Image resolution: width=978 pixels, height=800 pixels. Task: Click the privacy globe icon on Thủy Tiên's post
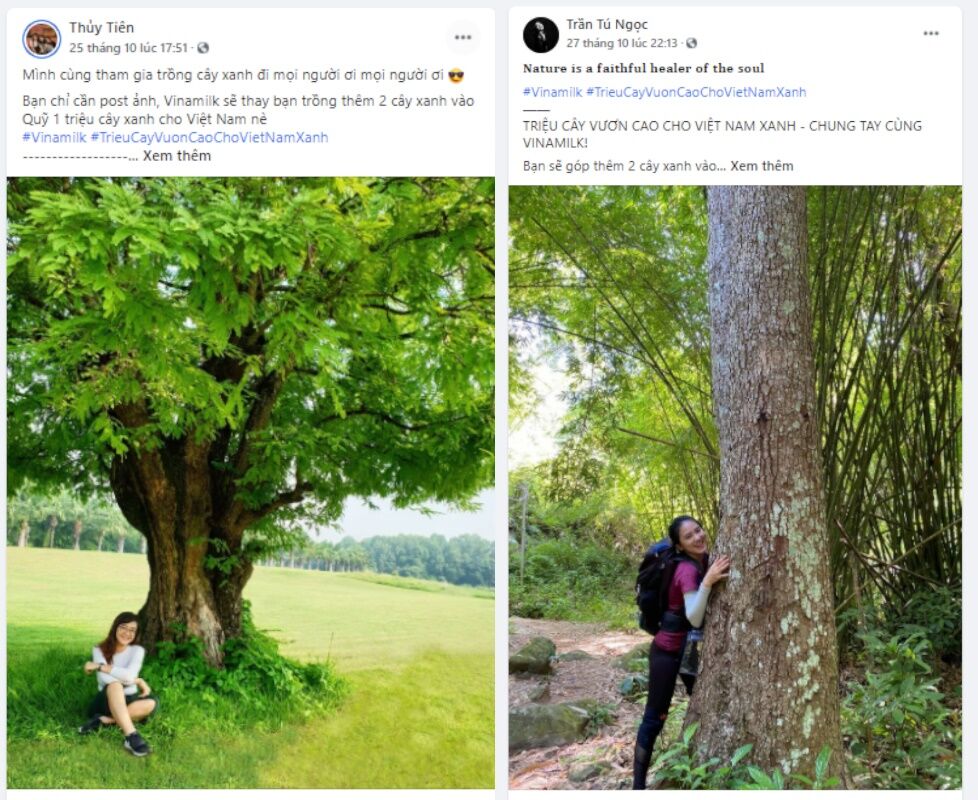[203, 48]
